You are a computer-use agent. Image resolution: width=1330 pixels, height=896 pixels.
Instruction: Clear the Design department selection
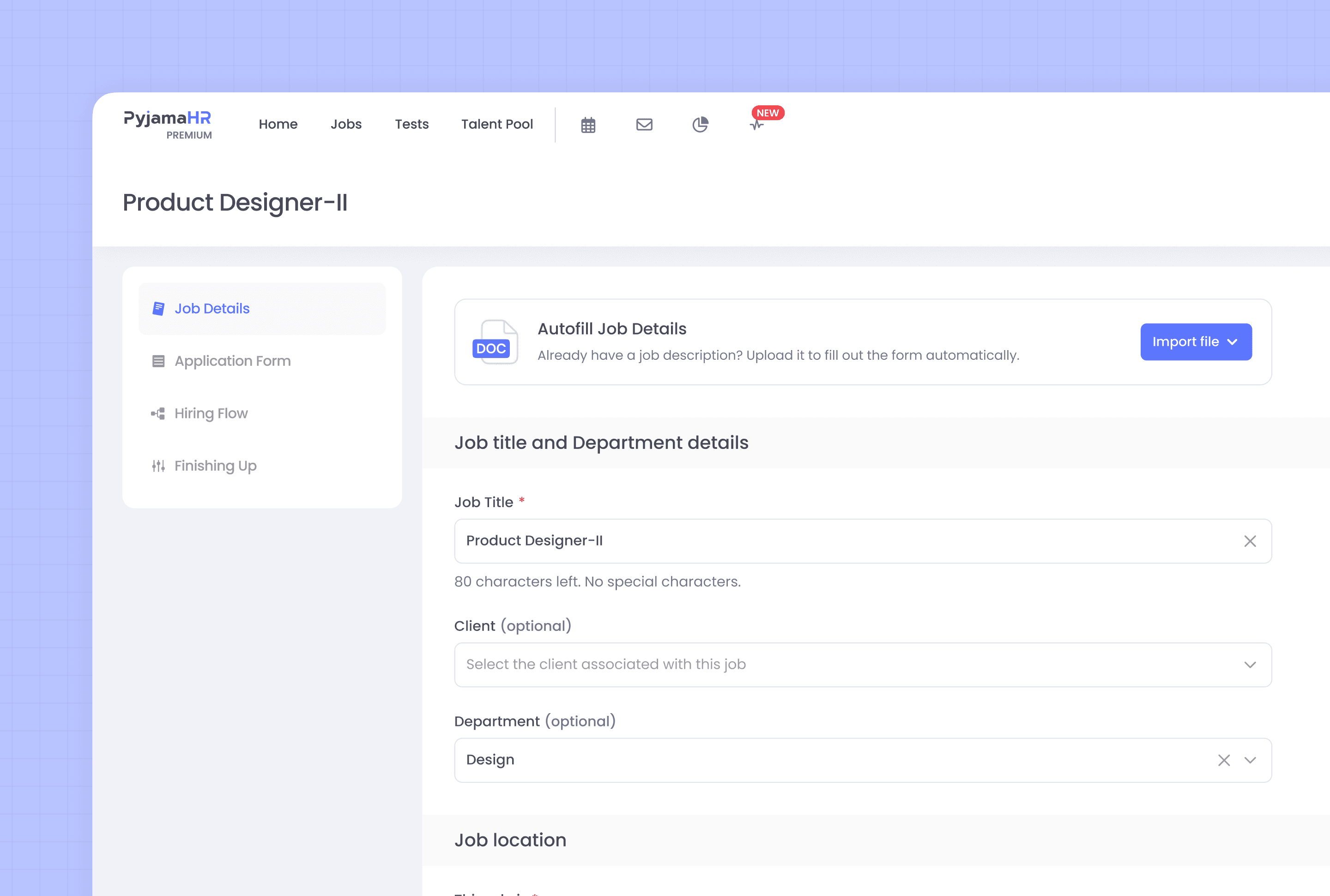1223,759
